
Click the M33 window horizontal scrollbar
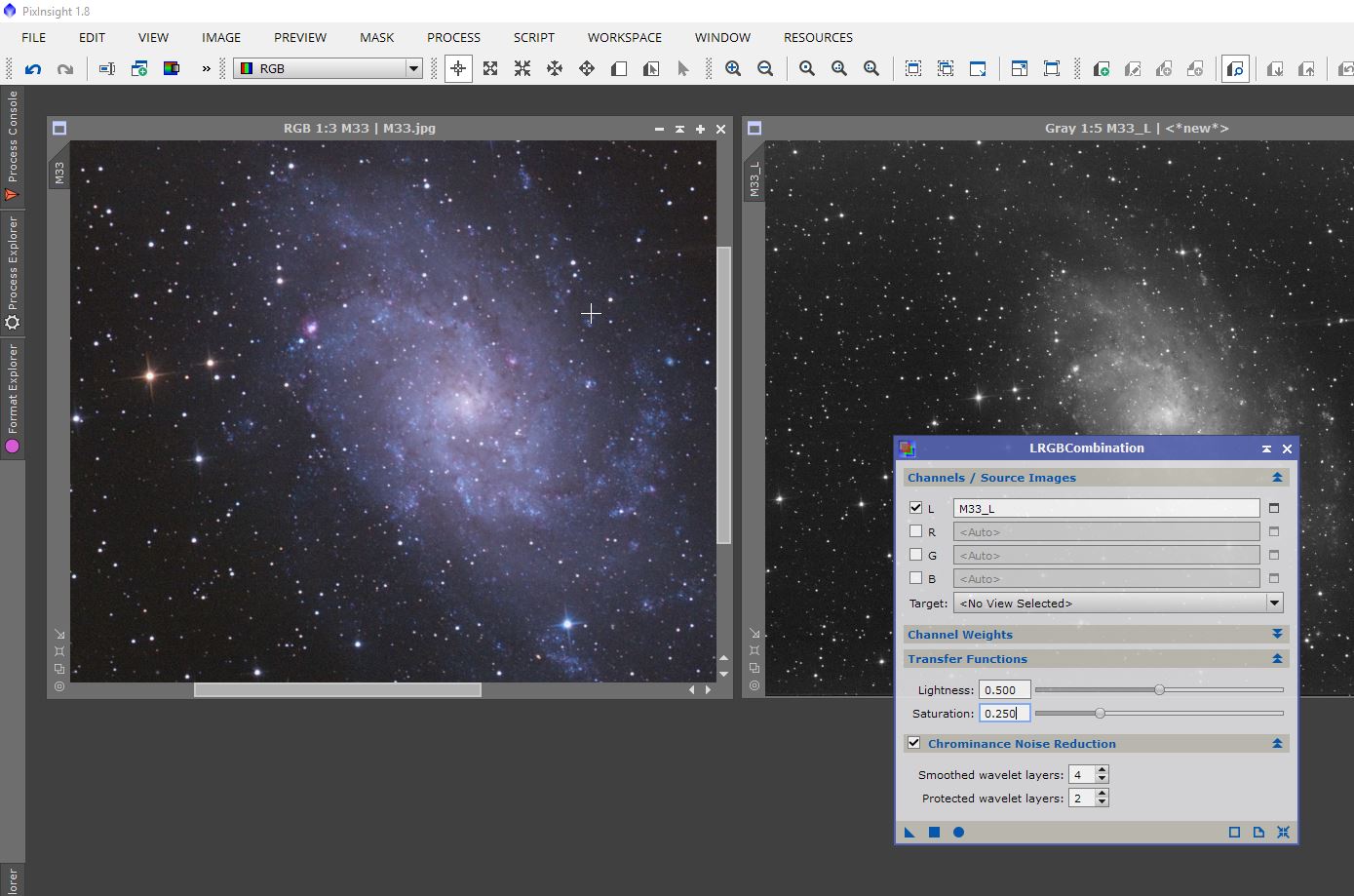[337, 689]
